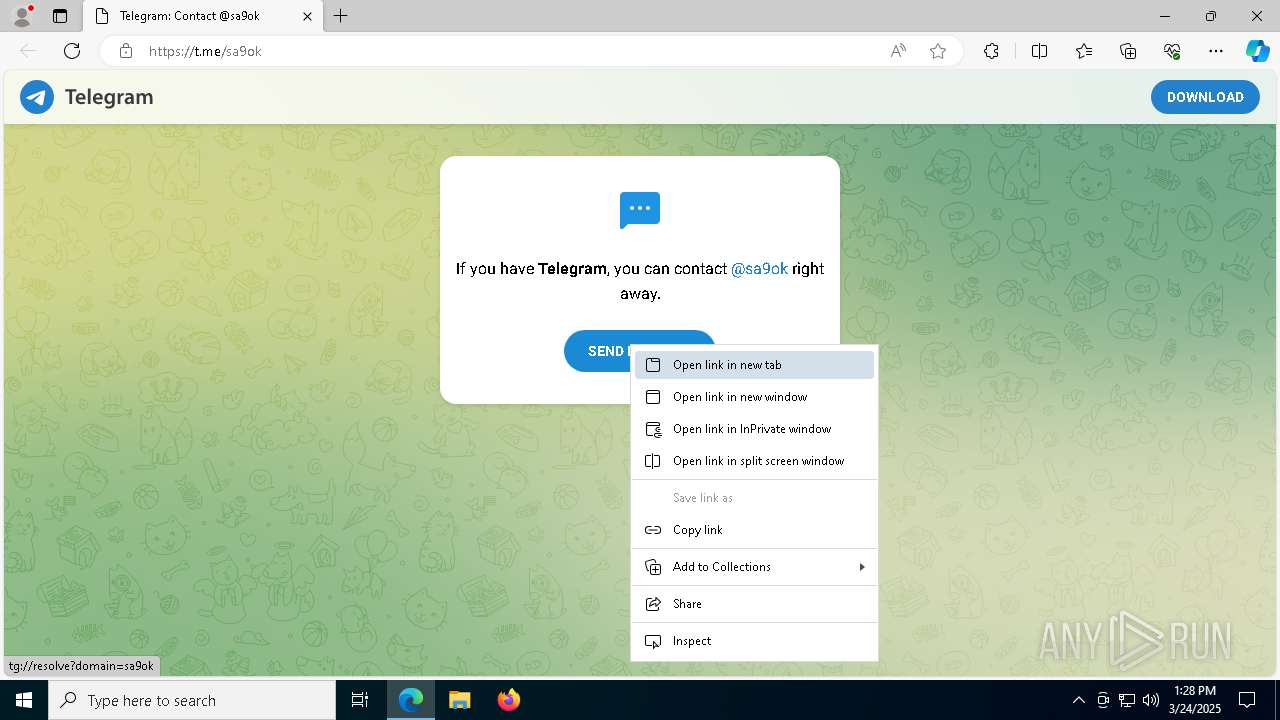Select Open link in InPrivate window
Screen dimensions: 1280x720
[x=754, y=429]
